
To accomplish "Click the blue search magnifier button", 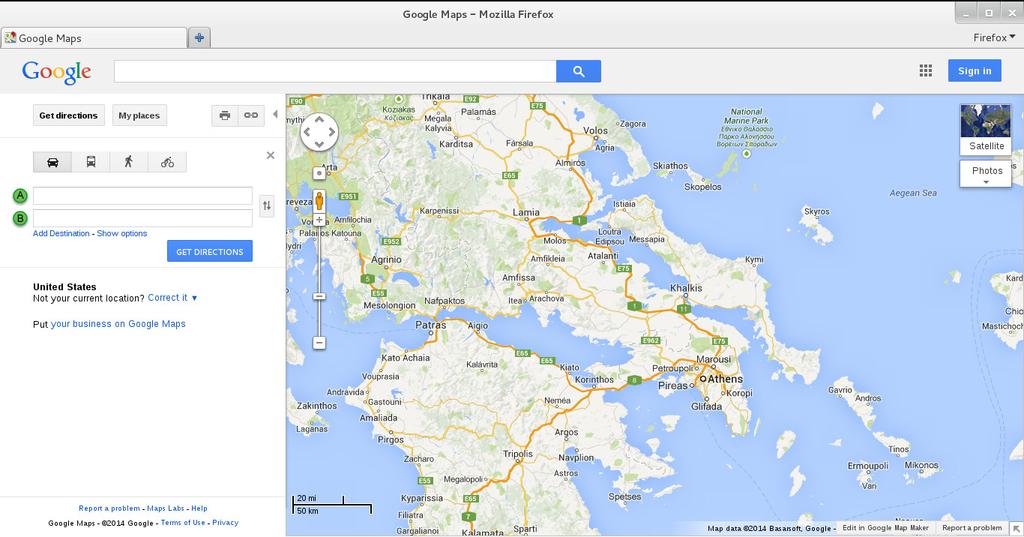I will (578, 71).
